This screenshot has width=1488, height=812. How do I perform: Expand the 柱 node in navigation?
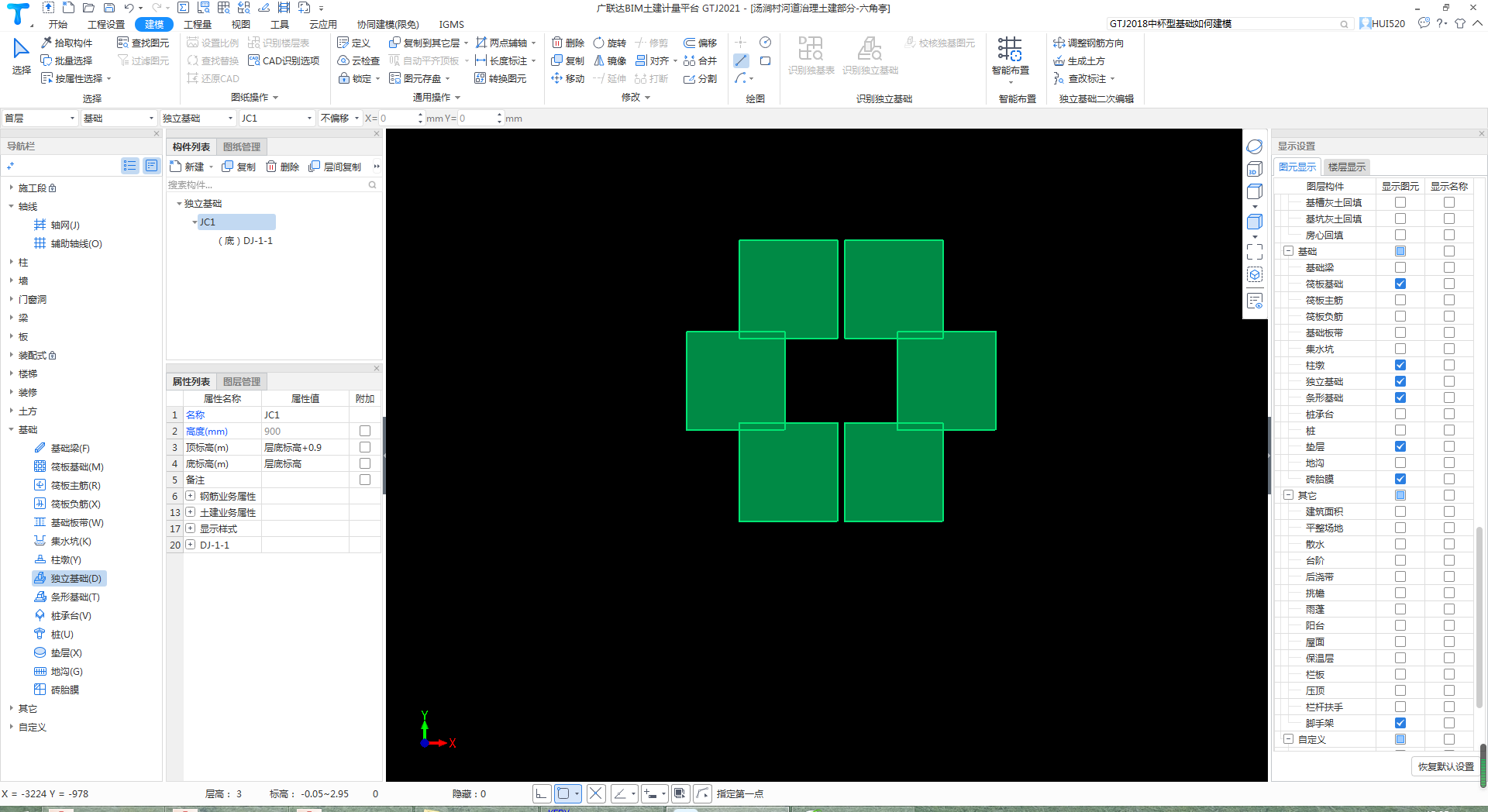(x=11, y=262)
